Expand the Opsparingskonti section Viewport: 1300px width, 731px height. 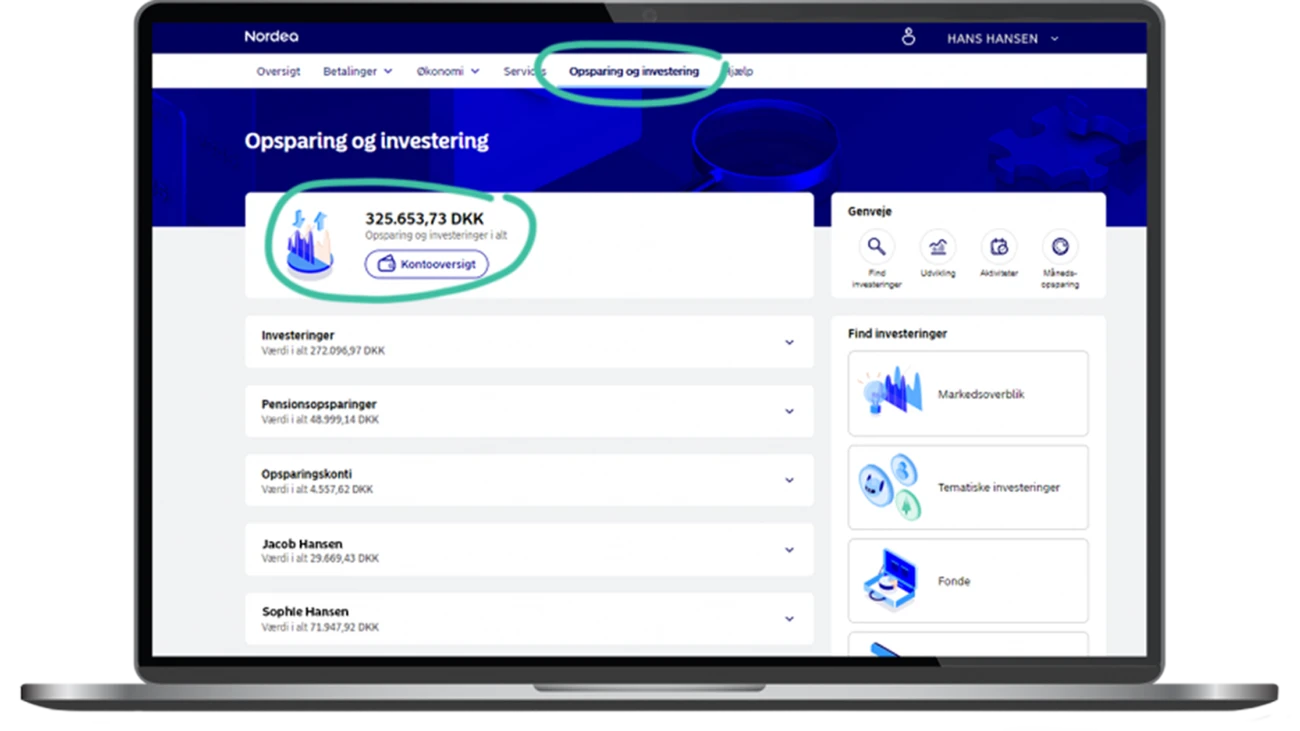(789, 481)
